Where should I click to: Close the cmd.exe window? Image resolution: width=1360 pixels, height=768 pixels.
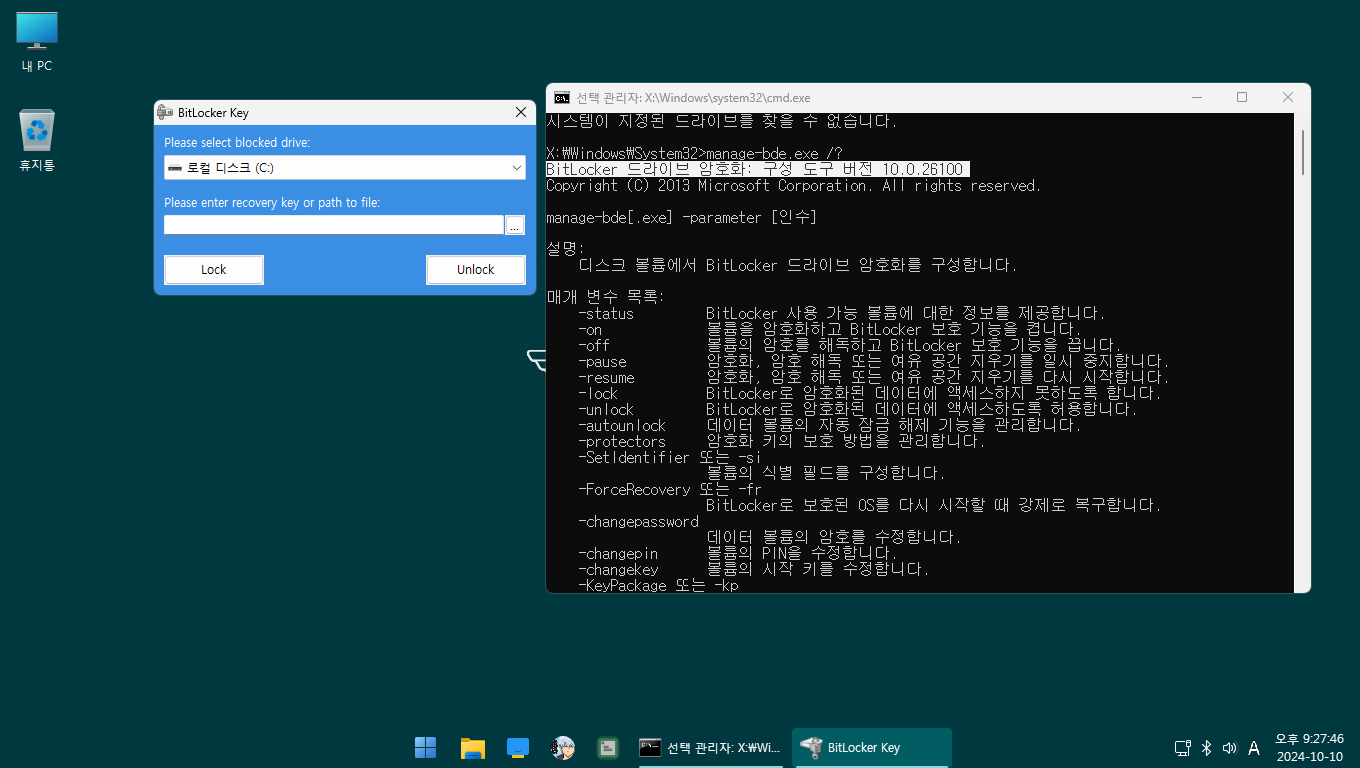click(1288, 97)
